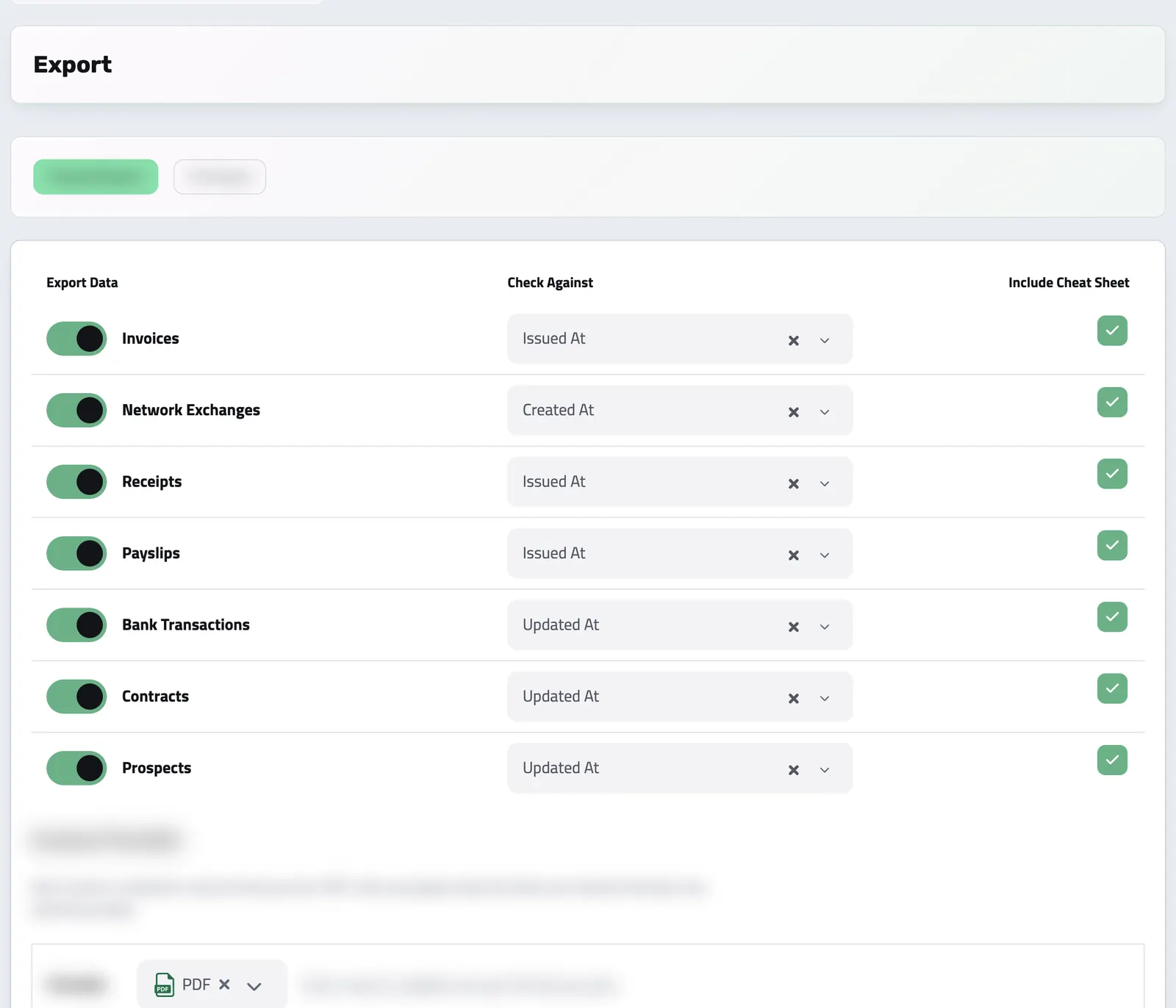Expand the Payslips Check Against dropdown arrow
The height and width of the screenshot is (1008, 1176).
point(825,555)
